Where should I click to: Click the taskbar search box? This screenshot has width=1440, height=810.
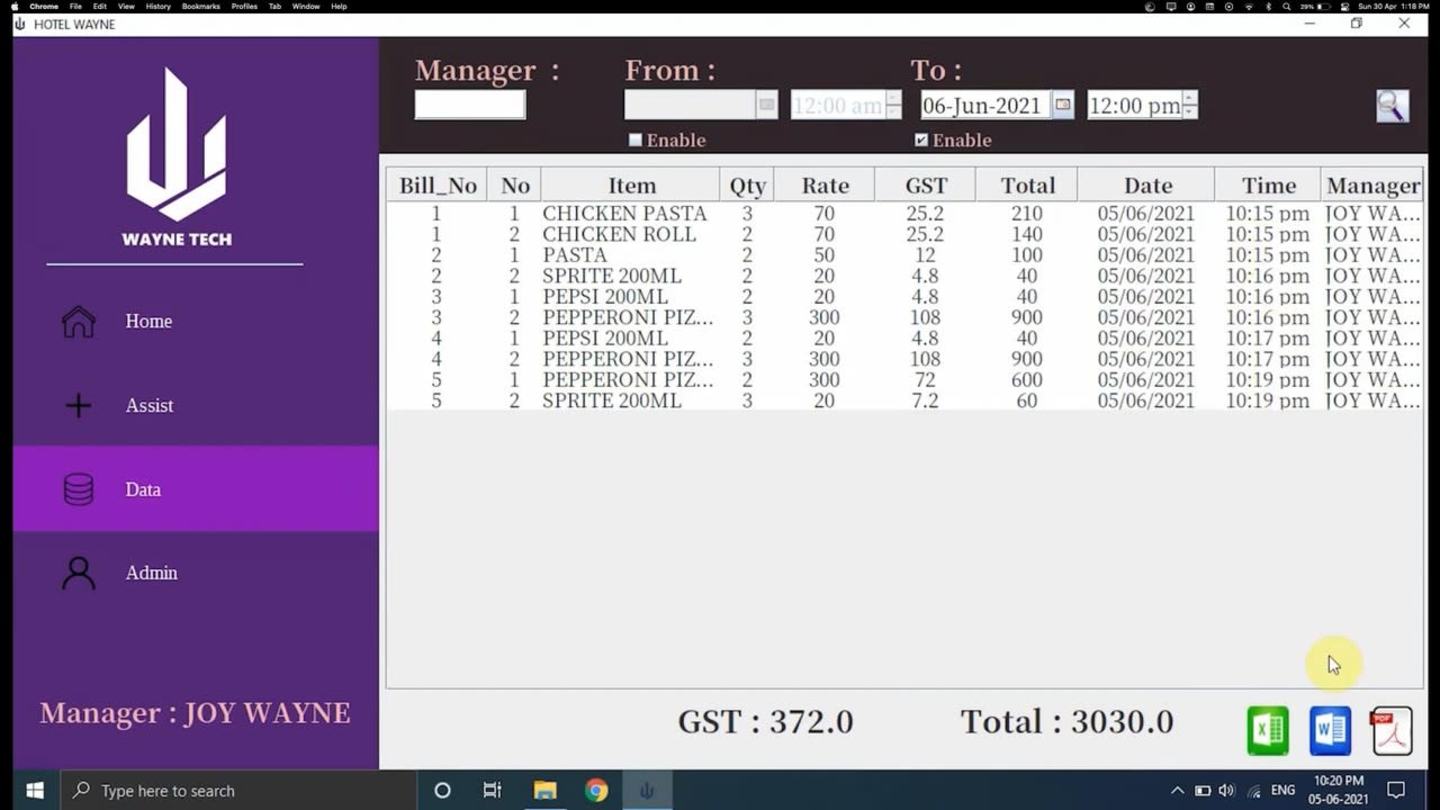238,790
